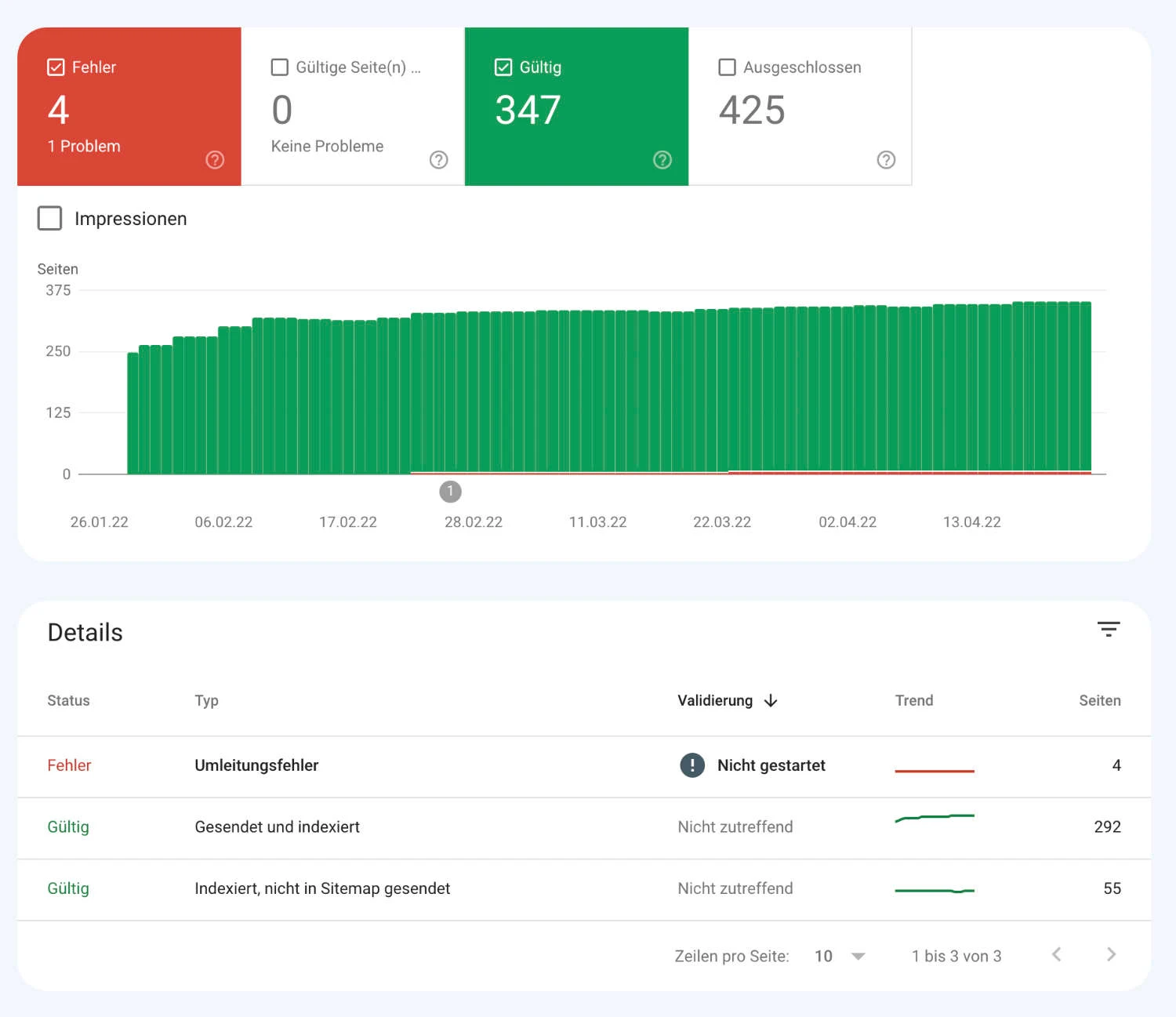This screenshot has height=1017, width=1176.
Task: Uncheck the Fehler checkbox
Action: click(56, 67)
